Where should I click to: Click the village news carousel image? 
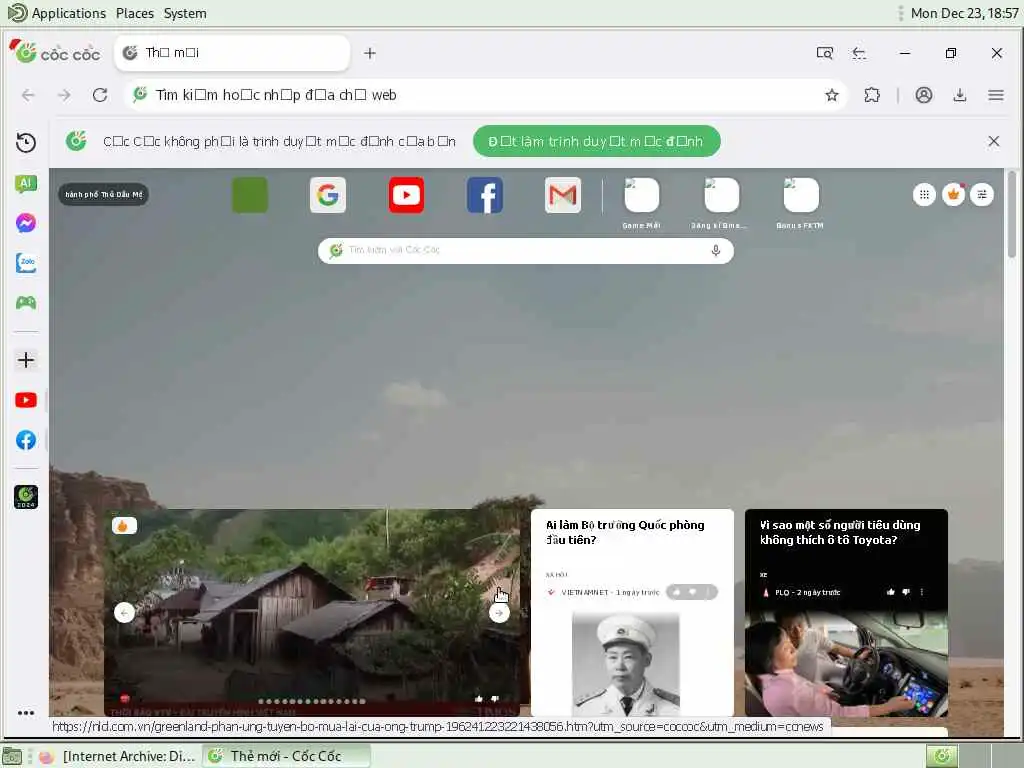pyautogui.click(x=312, y=613)
